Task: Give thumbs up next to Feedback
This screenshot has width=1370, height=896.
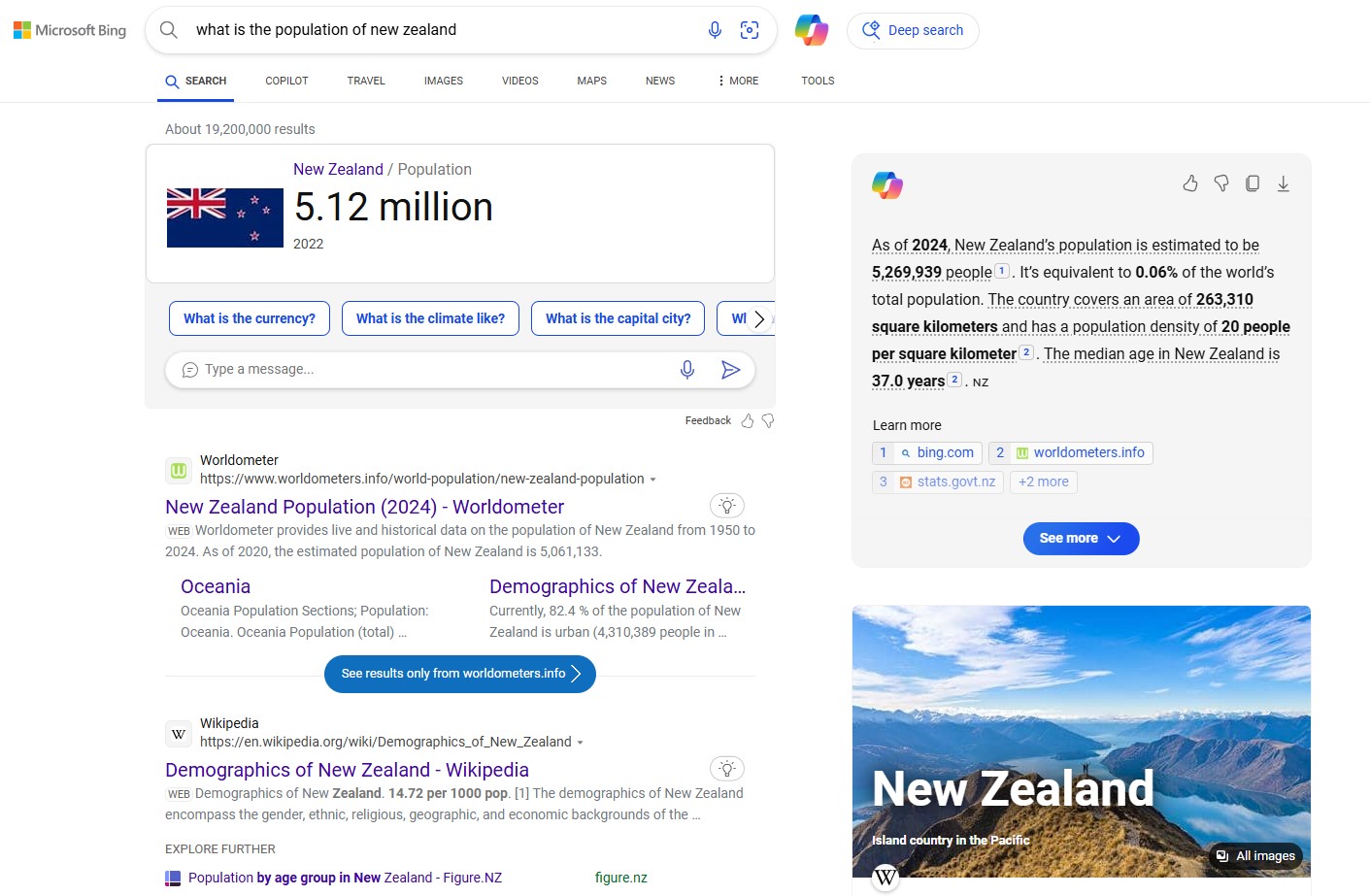Action: [747, 420]
